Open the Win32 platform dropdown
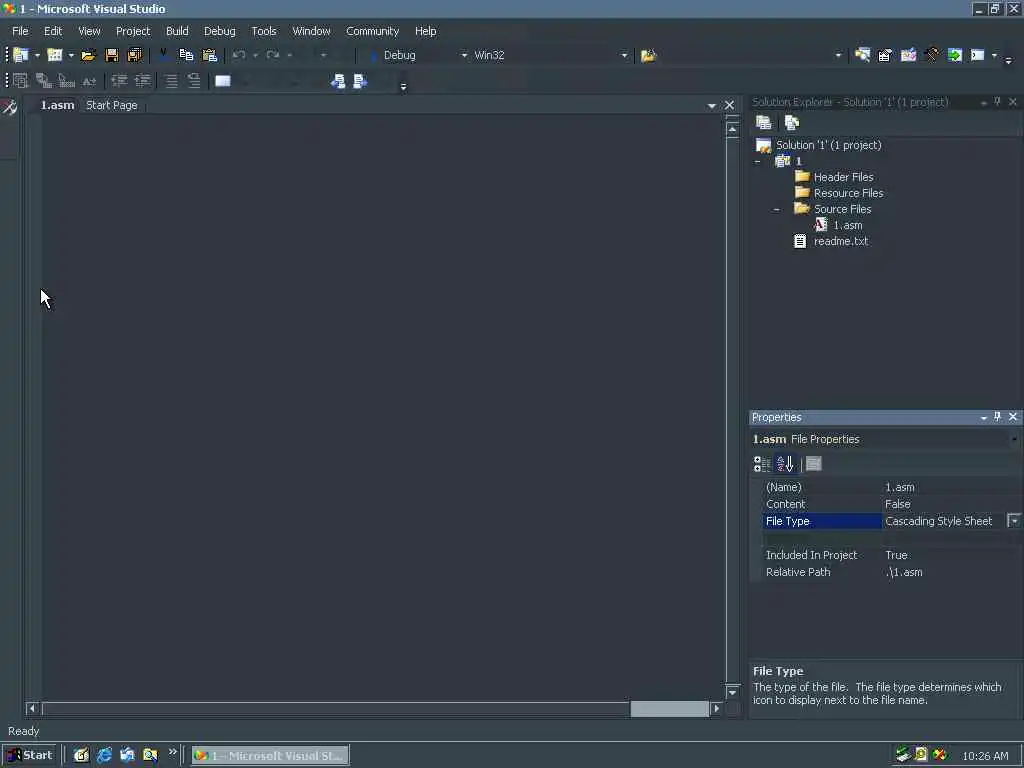The height and width of the screenshot is (768, 1024). (x=624, y=56)
